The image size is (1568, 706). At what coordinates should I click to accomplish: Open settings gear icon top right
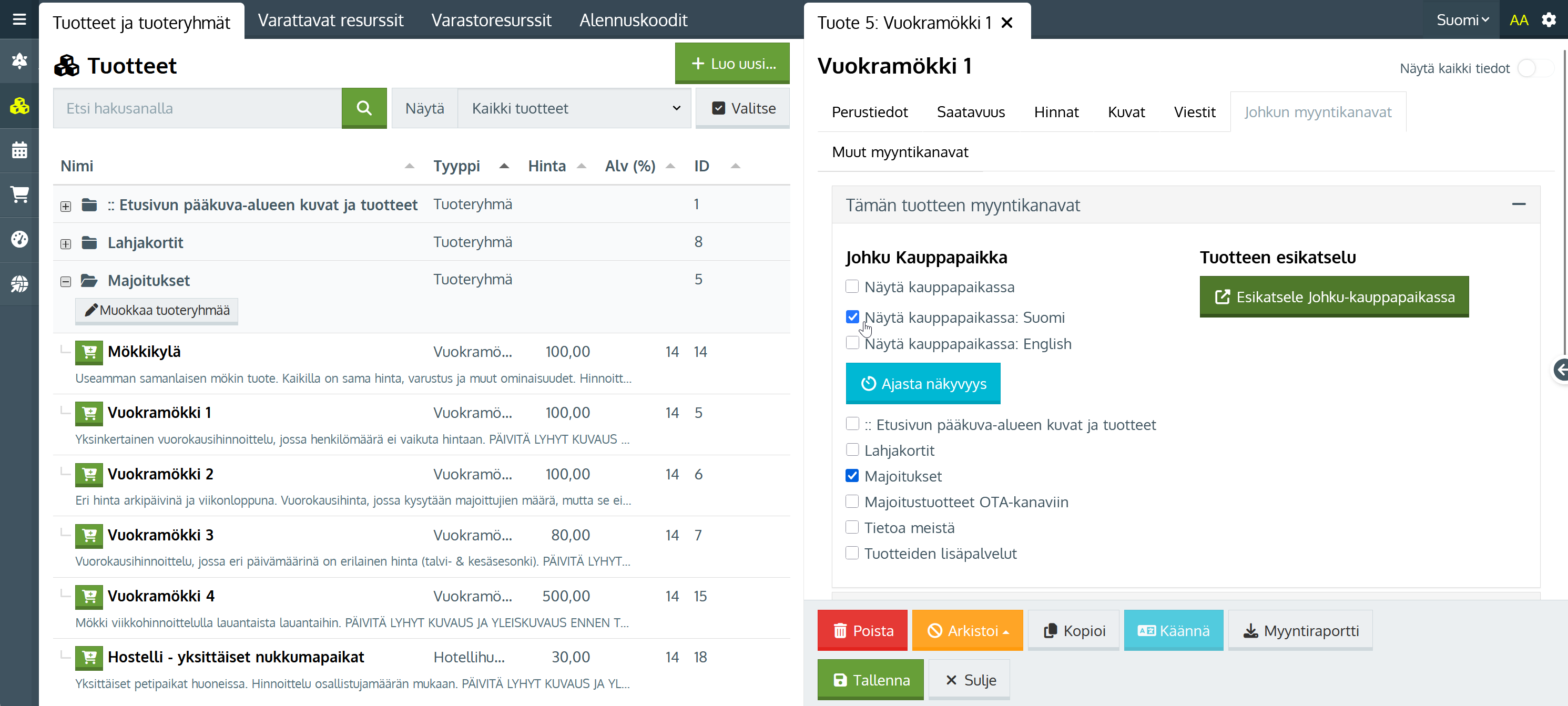pyautogui.click(x=1548, y=19)
